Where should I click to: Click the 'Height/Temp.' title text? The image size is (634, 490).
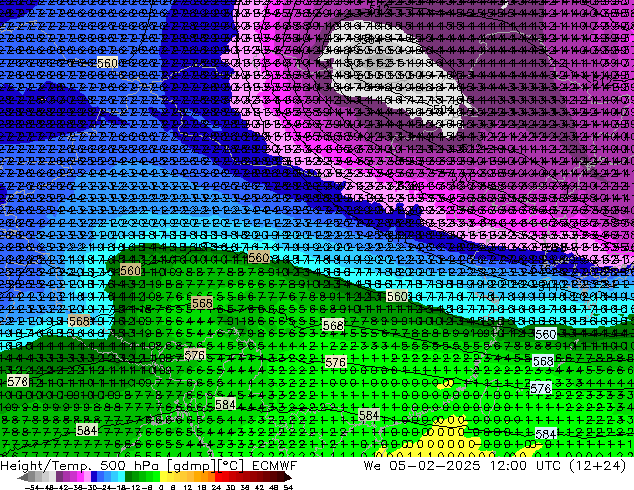[46, 465]
